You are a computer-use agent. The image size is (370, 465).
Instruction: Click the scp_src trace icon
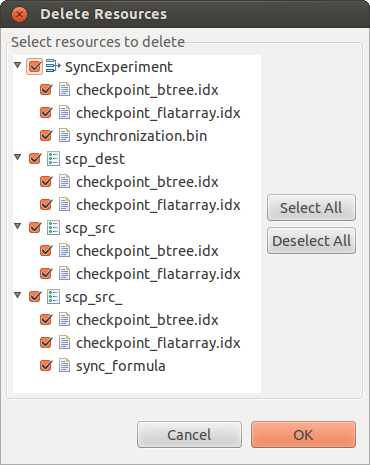tap(53, 228)
